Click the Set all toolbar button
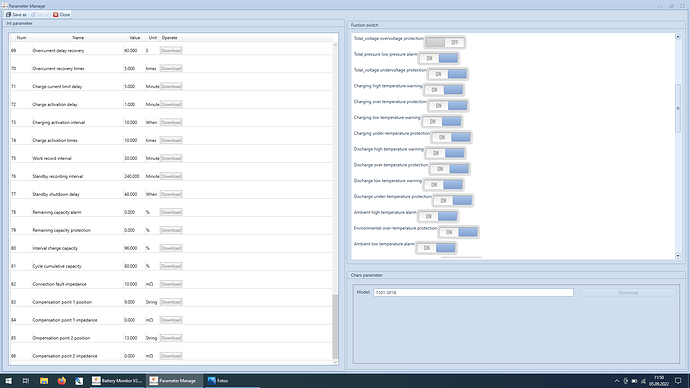 40,15
